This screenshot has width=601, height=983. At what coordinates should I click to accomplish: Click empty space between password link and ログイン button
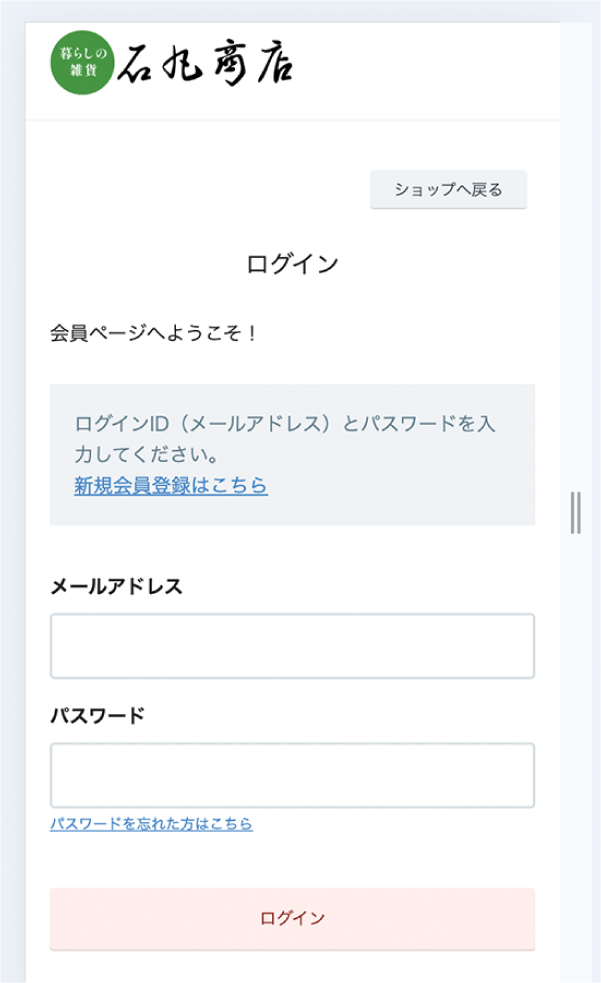pyautogui.click(x=292, y=860)
